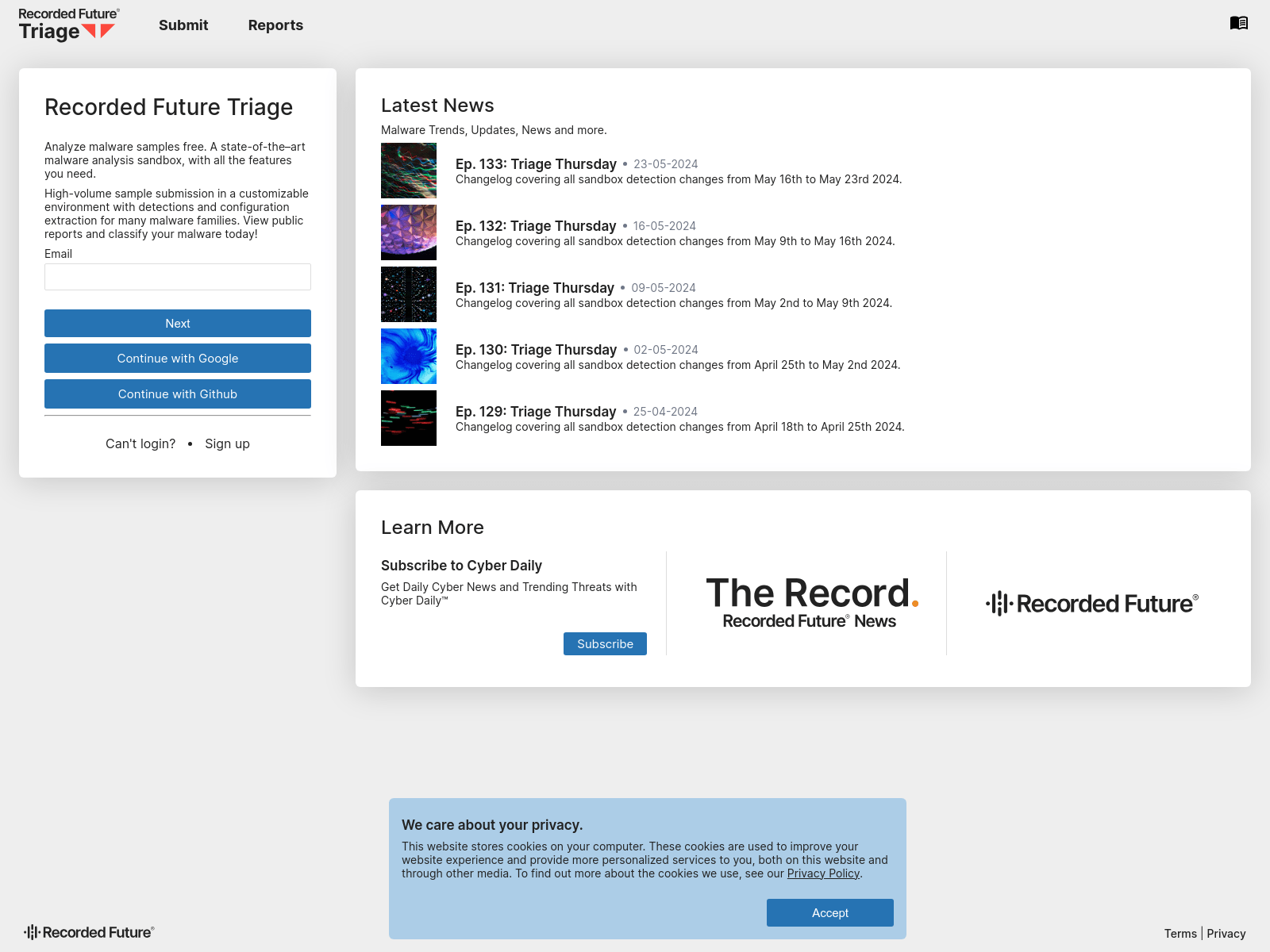Viewport: 1270px width, 952px height.
Task: Click the 02-05-2024 date text
Action: click(x=666, y=350)
